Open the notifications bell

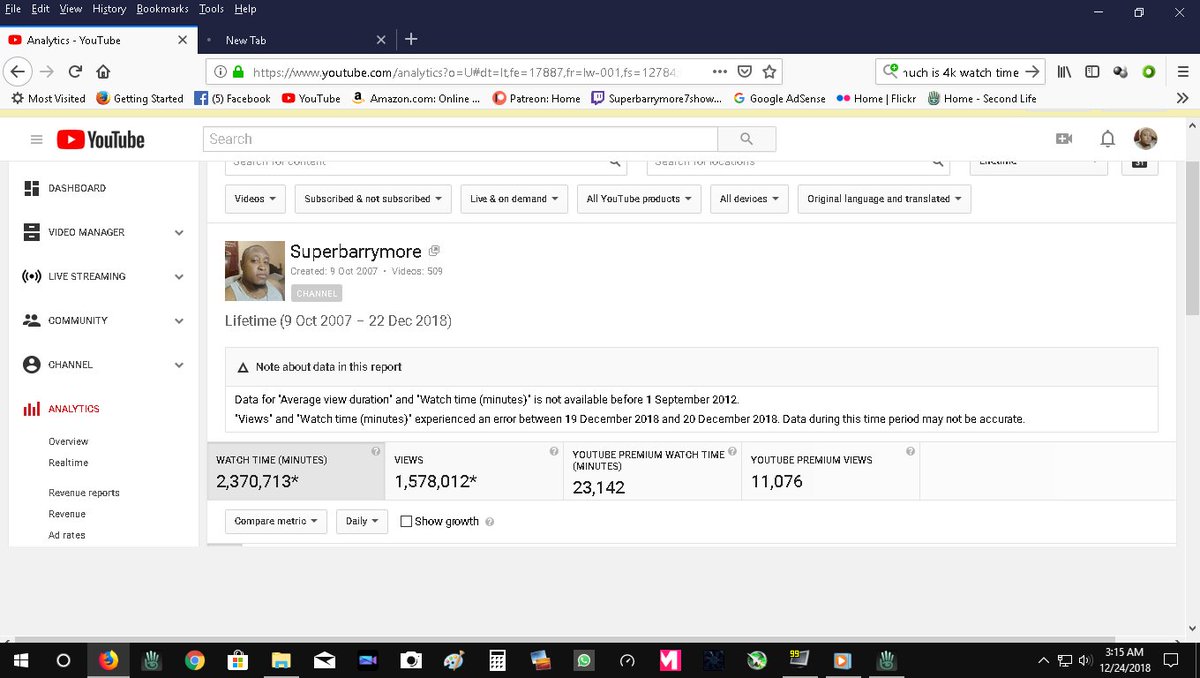tap(1108, 139)
